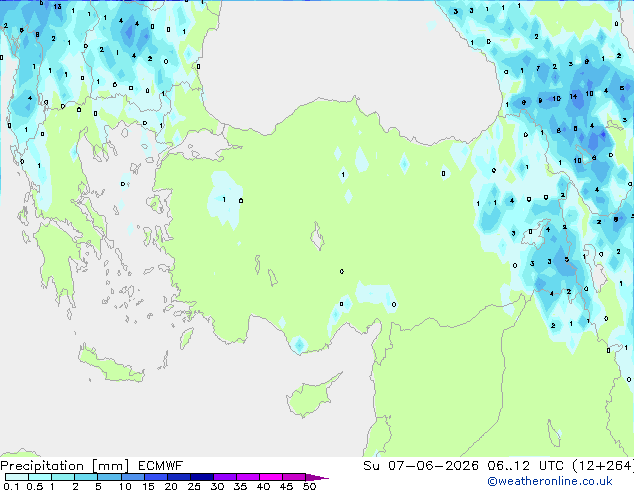The height and width of the screenshot is (490, 634).
Task: Click the '50' legend scale label
Action: pyautogui.click(x=309, y=486)
